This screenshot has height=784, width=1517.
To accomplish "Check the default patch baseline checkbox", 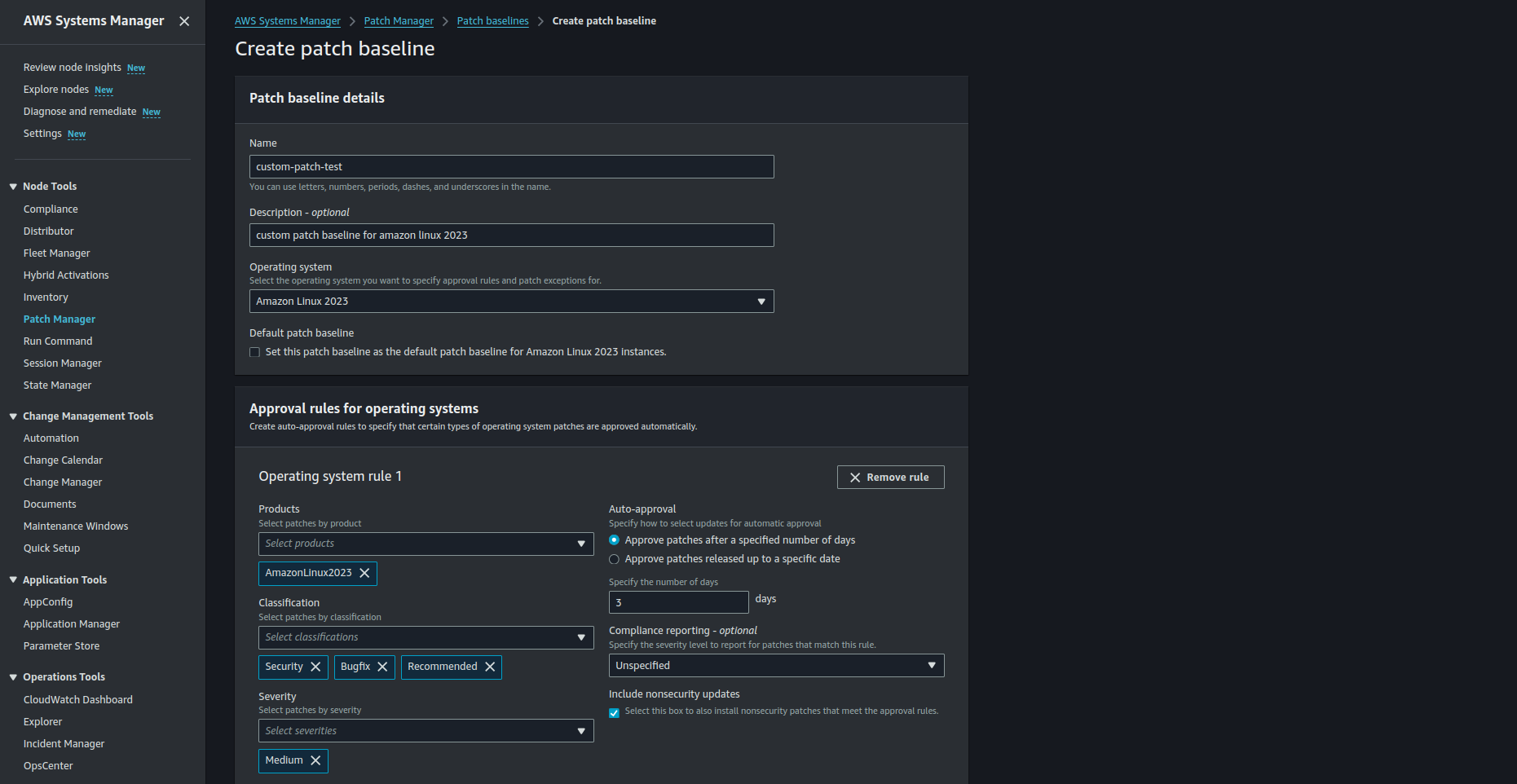I will 254,352.
